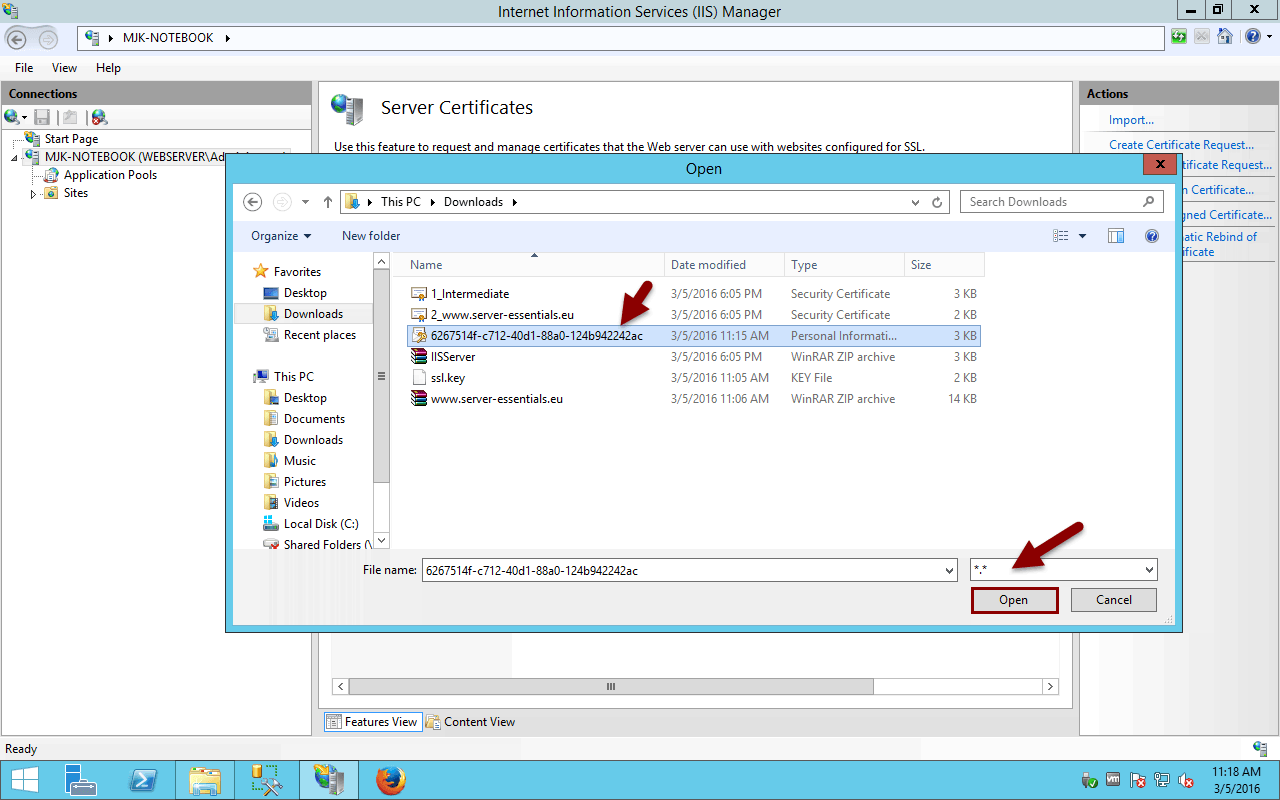Screen dimensions: 1280x800
Task: Sort files by Date modified column
Action: (x=724, y=265)
